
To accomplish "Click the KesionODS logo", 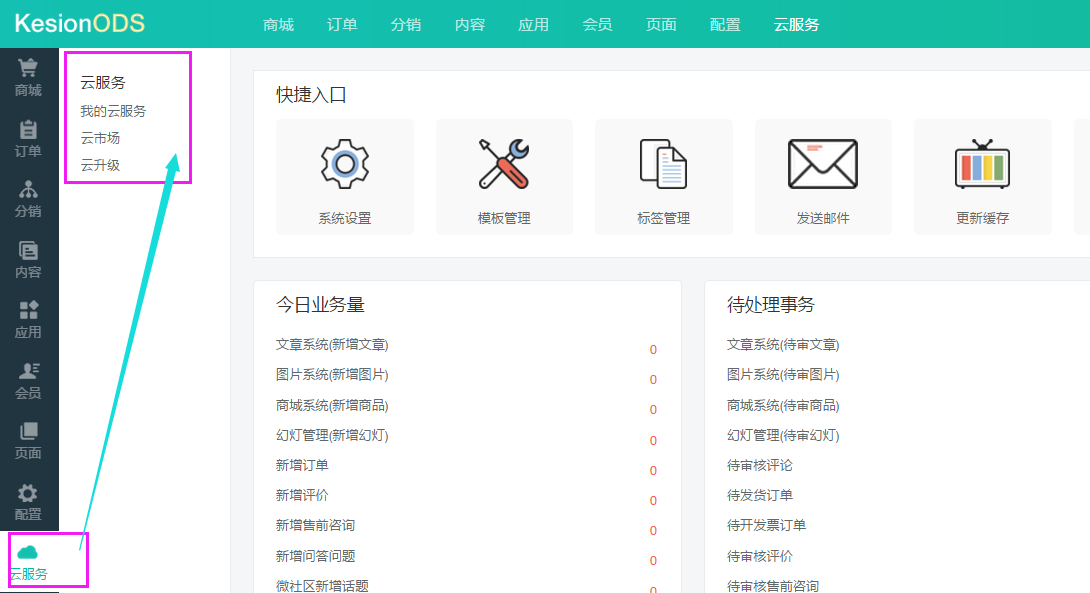I will coord(80,23).
